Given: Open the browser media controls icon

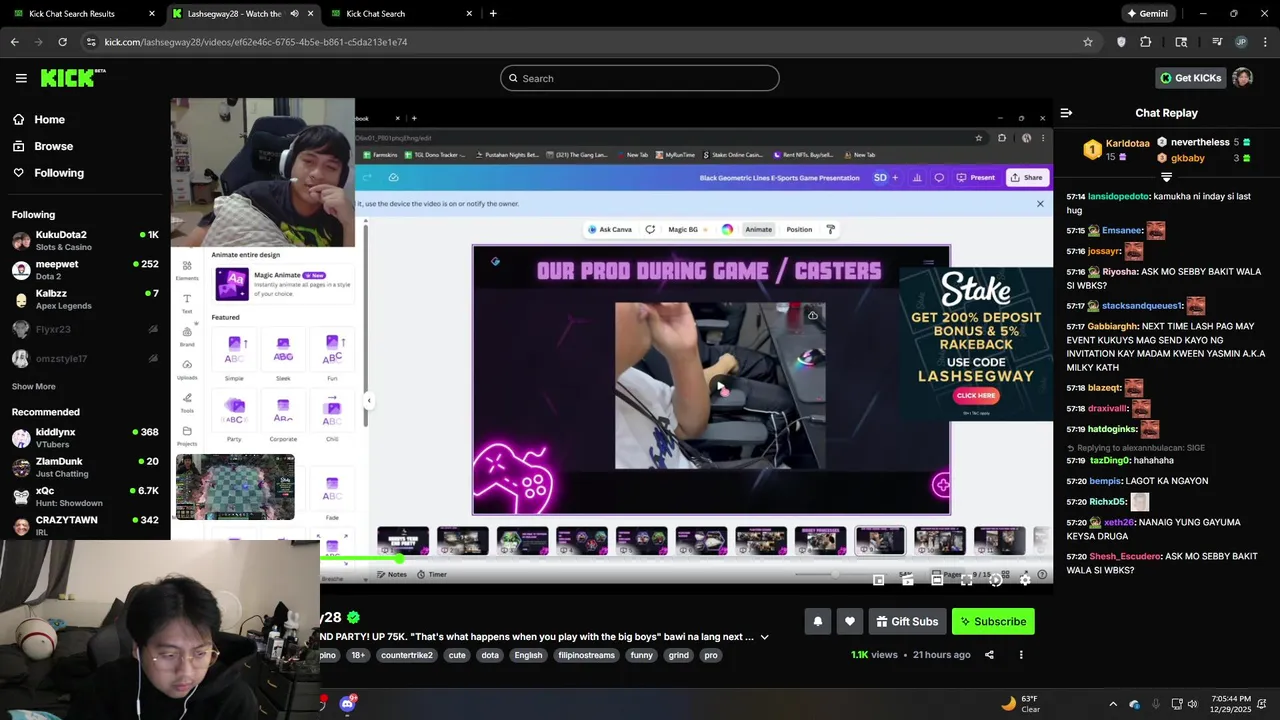Looking at the screenshot, I should coord(1216,42).
